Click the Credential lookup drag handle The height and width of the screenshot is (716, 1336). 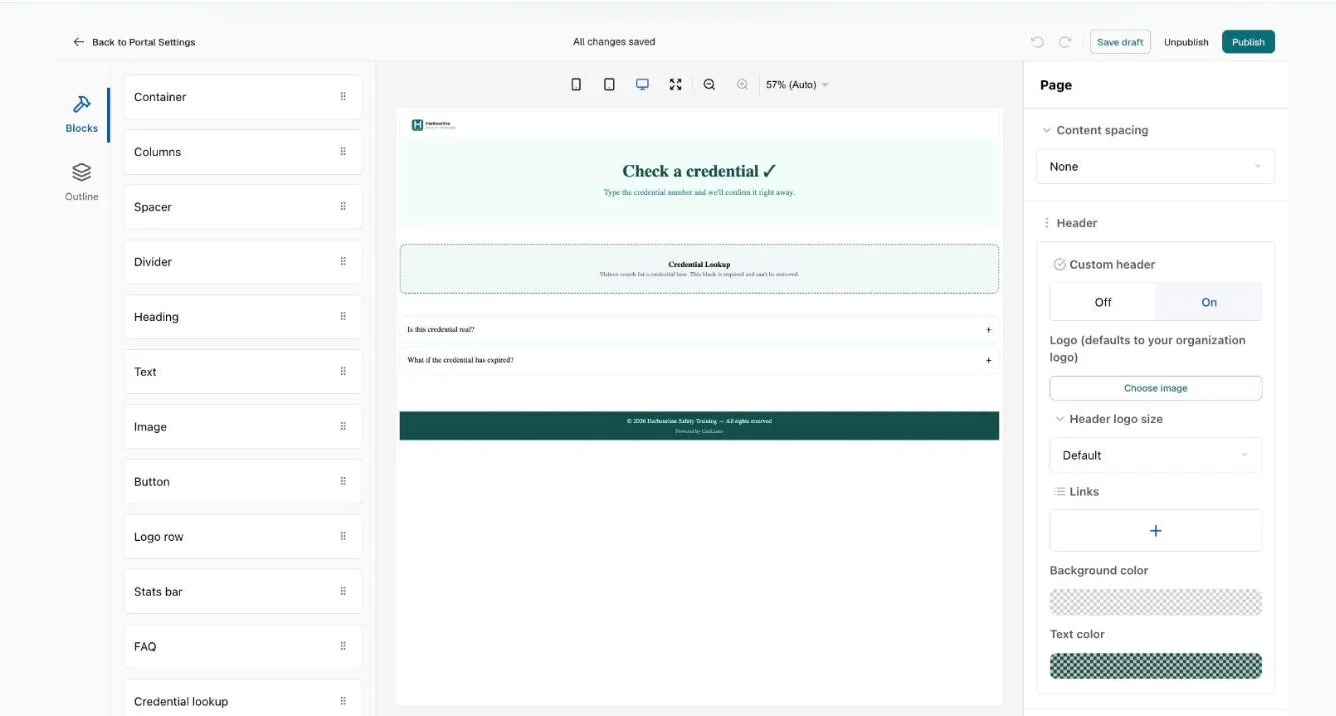343,702
